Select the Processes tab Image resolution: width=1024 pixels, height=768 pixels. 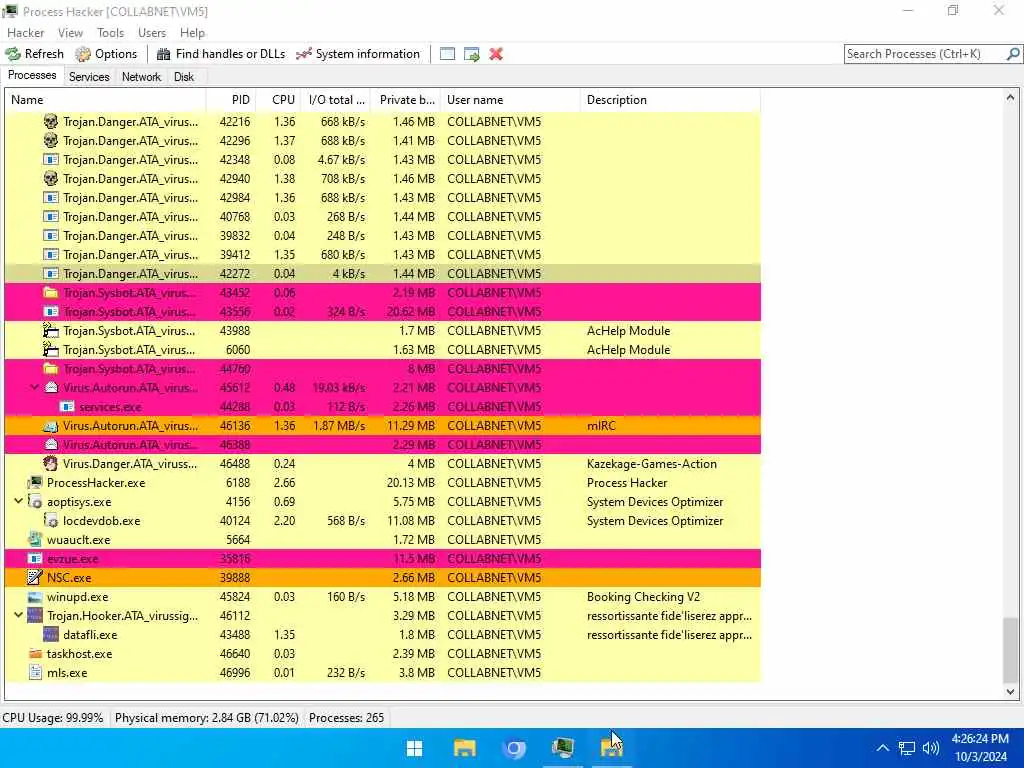32,75
